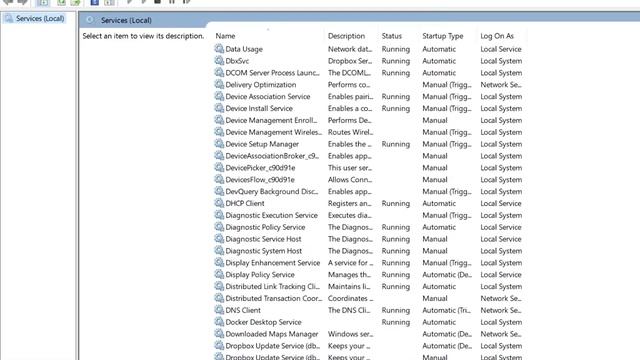This screenshot has width=640, height=360.
Task: Click the Device Management Enrollment service icon
Action: coord(219,120)
